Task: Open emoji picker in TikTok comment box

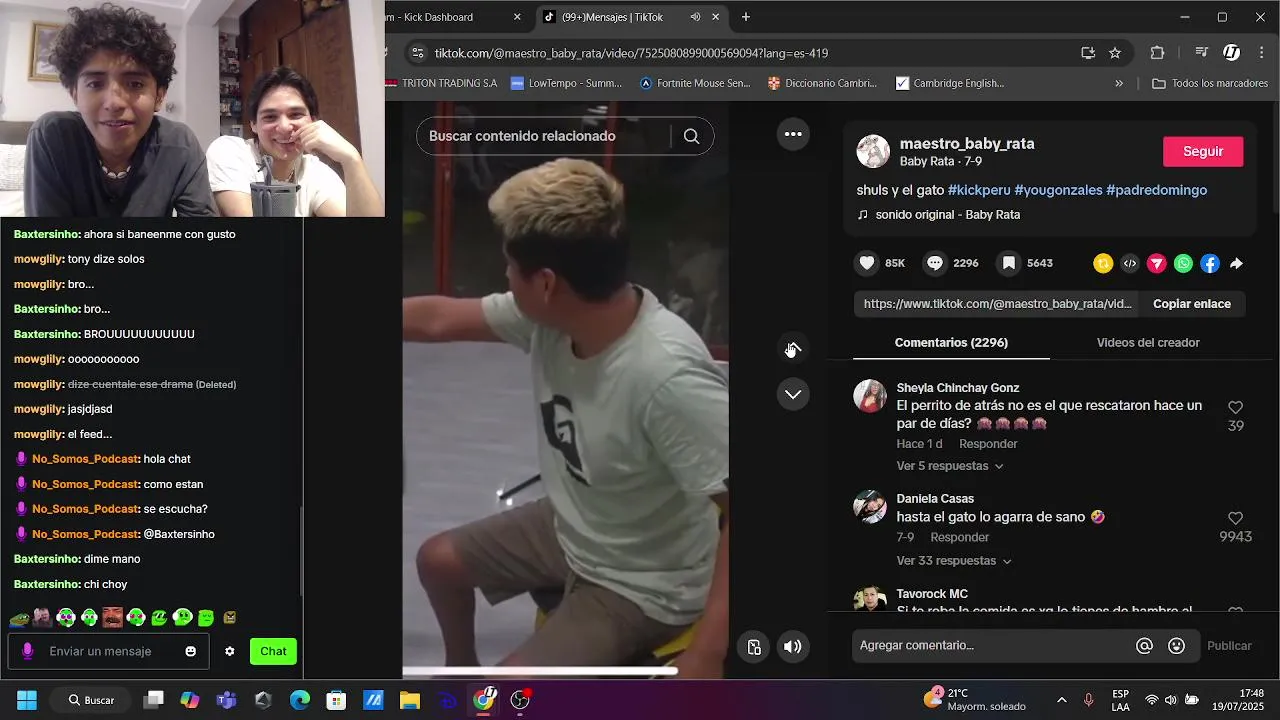Action: (1177, 646)
